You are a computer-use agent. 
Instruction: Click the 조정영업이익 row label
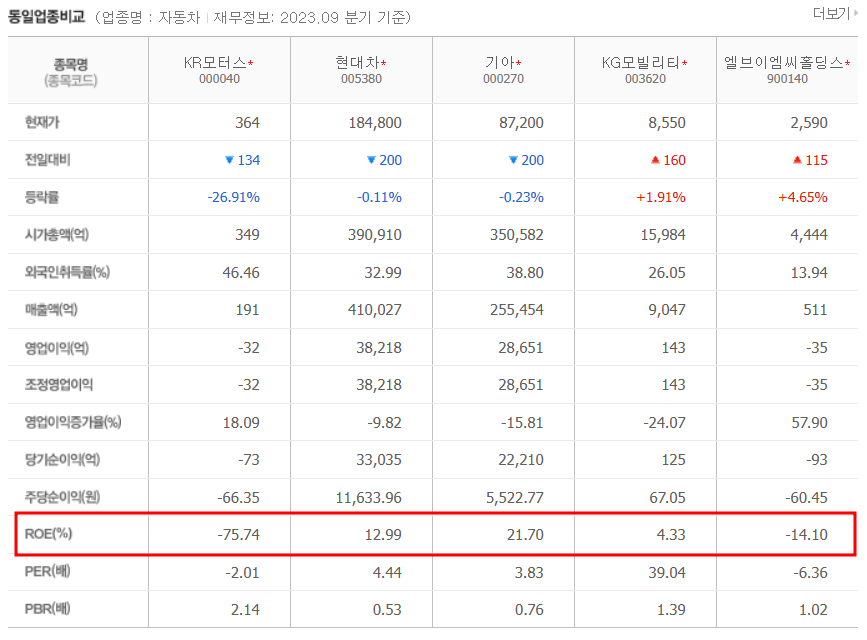59,385
